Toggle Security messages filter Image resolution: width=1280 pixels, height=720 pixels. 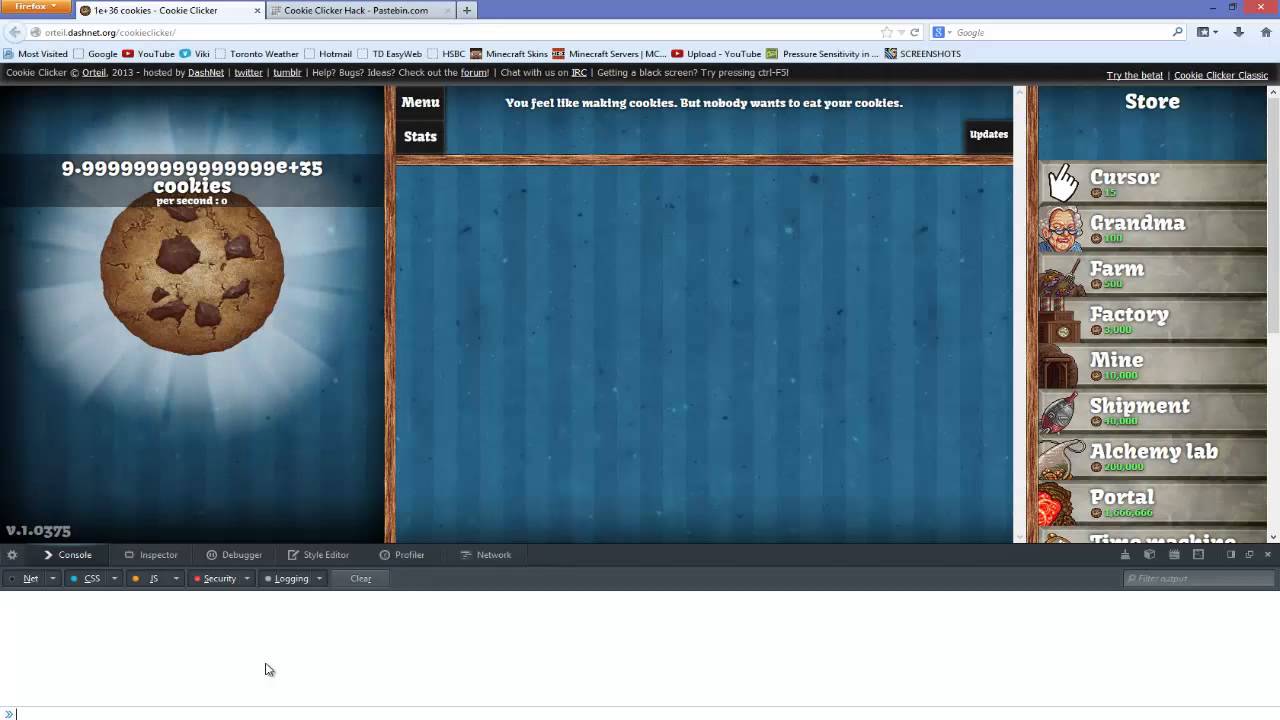point(215,579)
